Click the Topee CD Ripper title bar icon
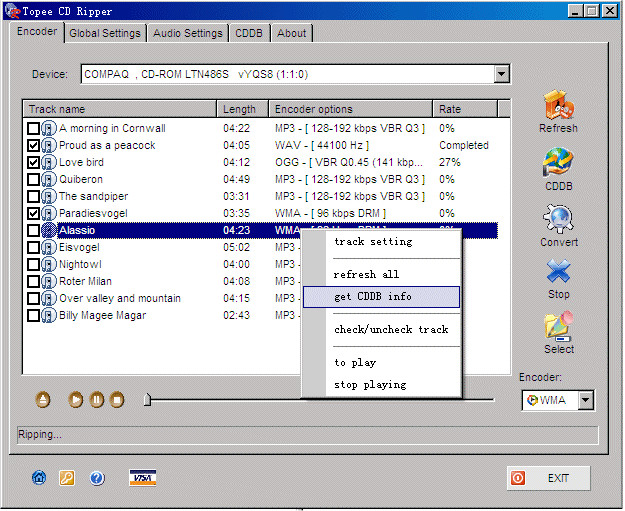 [13, 11]
